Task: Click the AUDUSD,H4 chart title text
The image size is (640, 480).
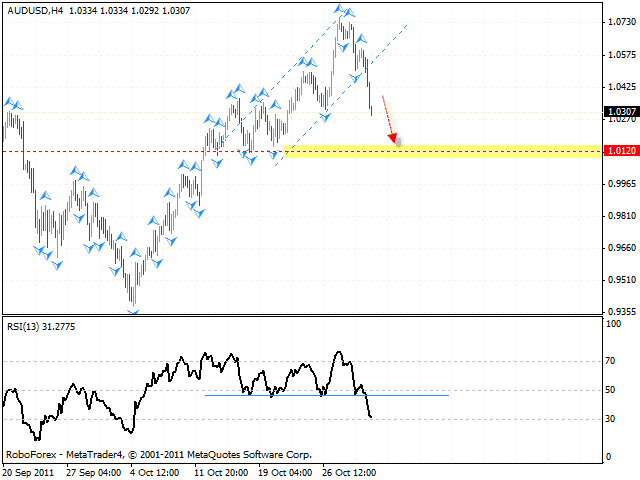Action: (x=35, y=9)
